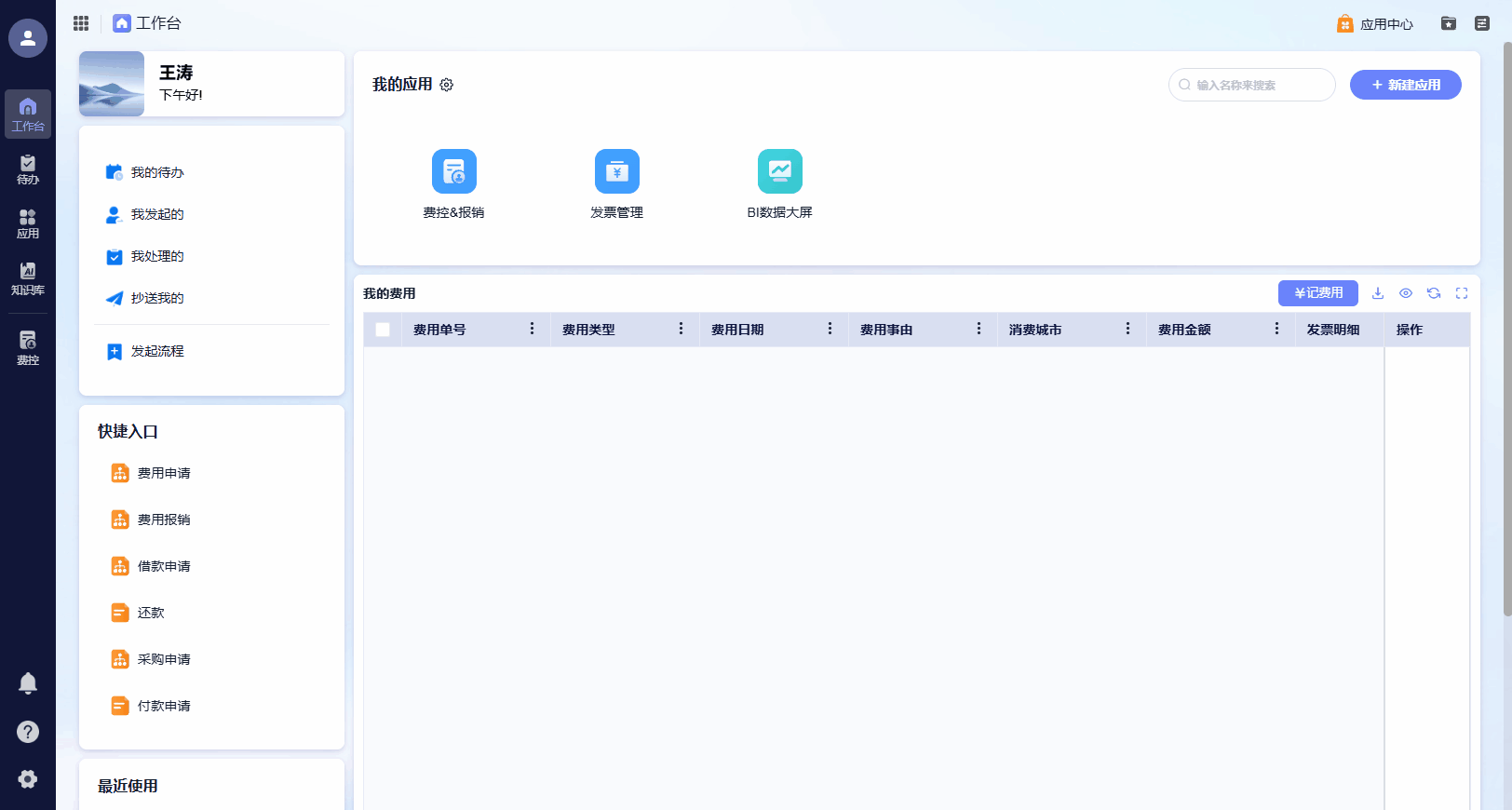
Task: Launch the BI数据大屏 app
Action: click(x=780, y=184)
